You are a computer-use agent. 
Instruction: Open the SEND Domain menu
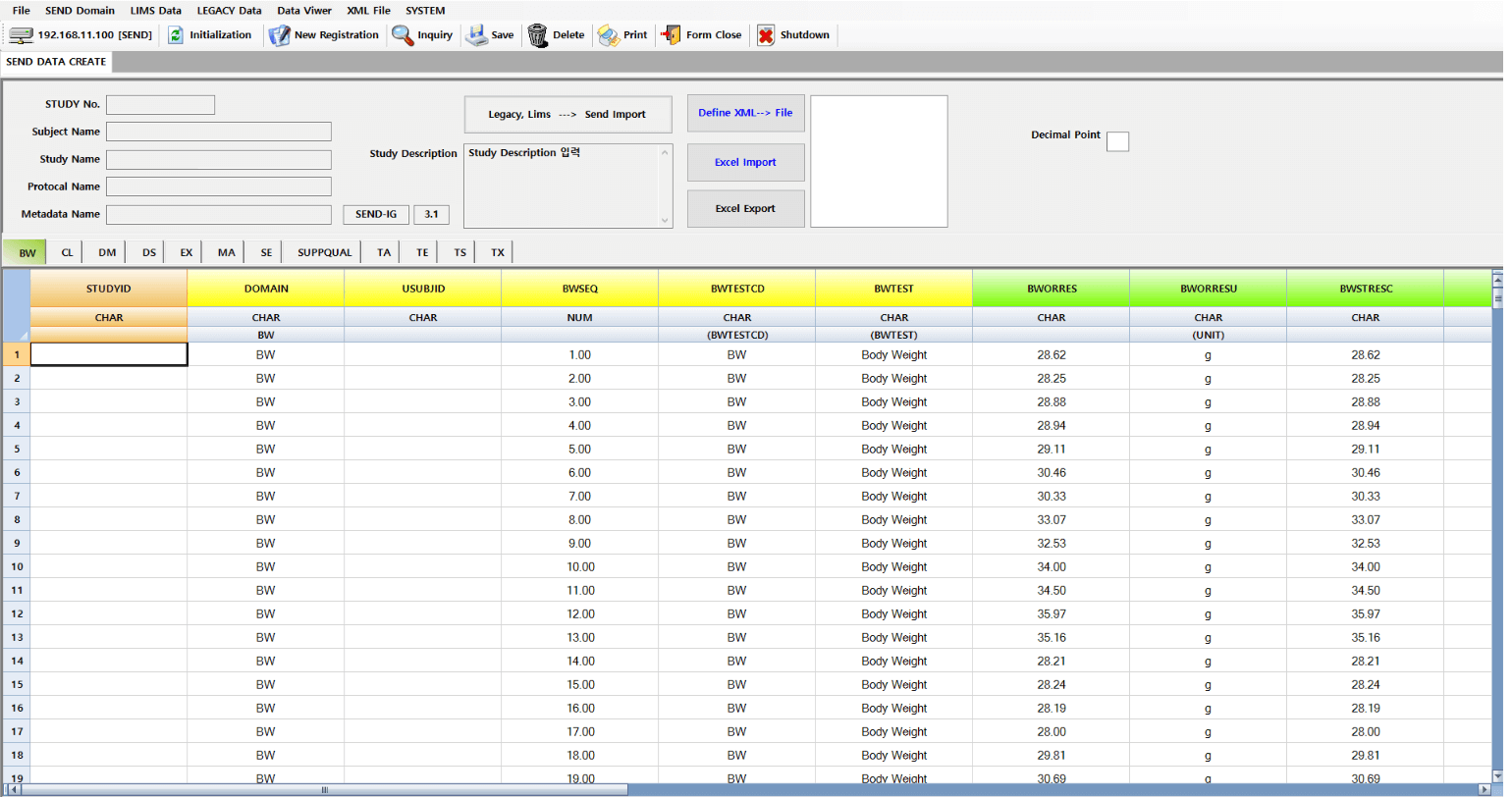coord(80,11)
